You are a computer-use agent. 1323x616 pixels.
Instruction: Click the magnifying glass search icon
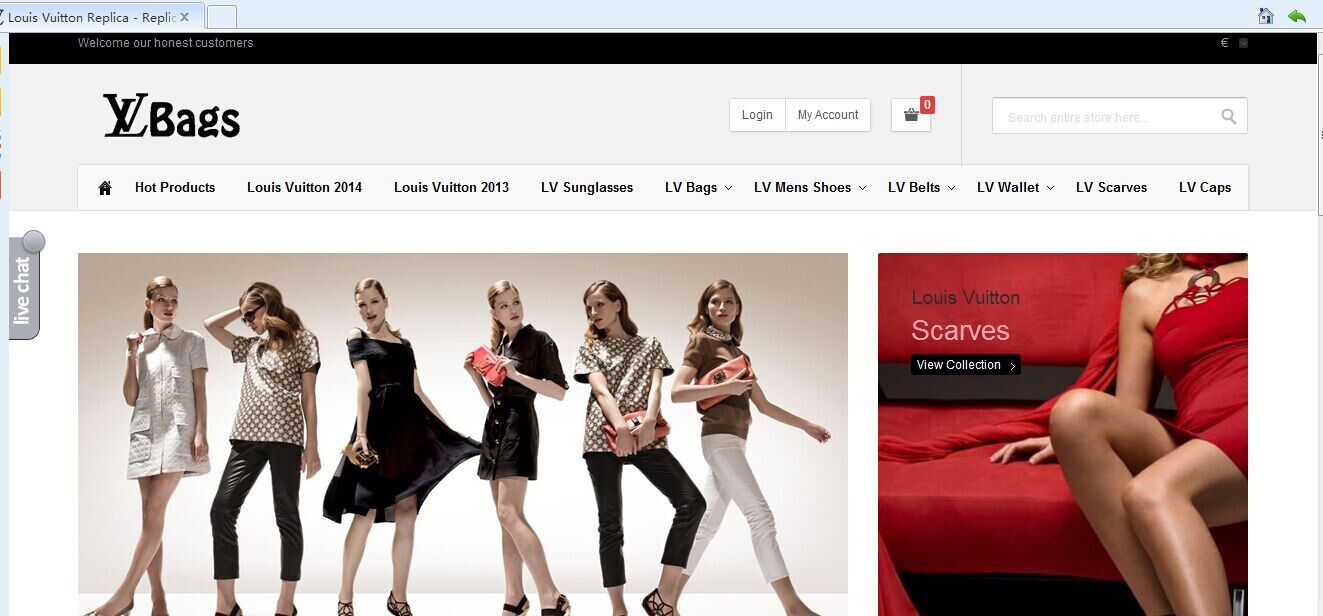[1229, 117]
